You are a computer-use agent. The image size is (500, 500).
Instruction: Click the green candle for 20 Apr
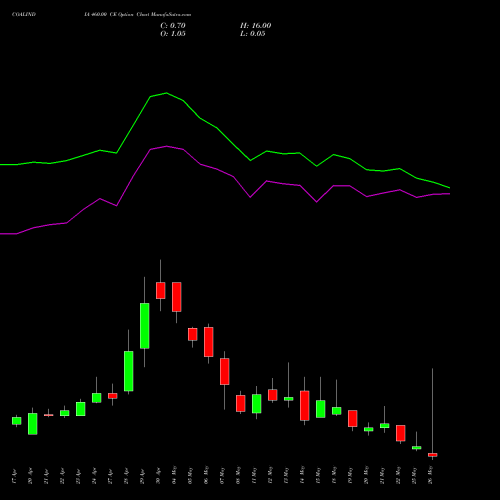click(33, 424)
